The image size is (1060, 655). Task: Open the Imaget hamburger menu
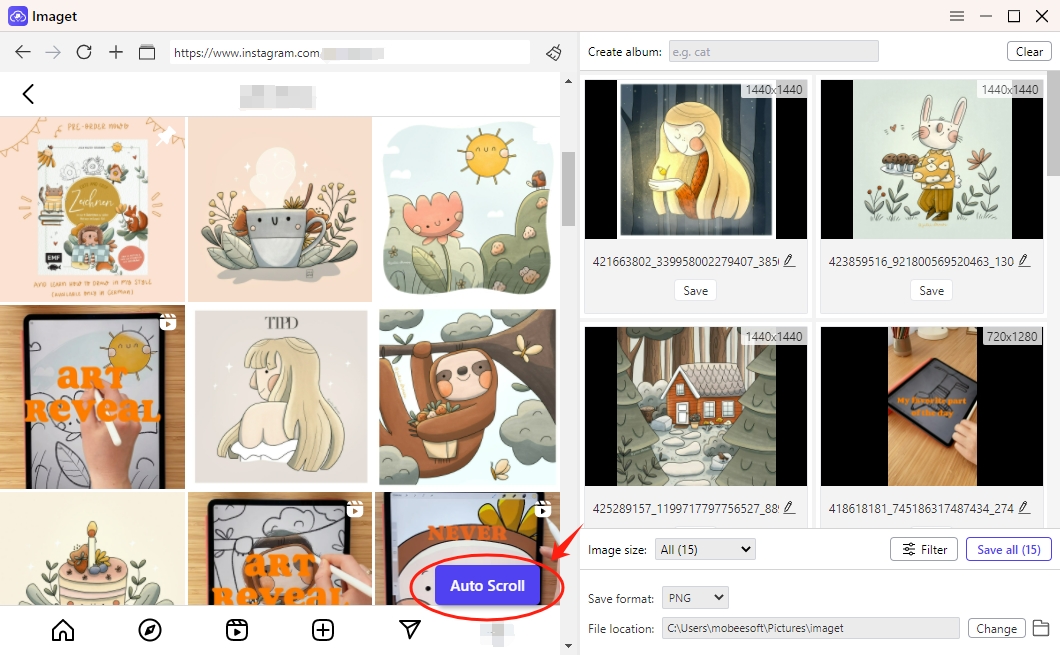click(956, 16)
